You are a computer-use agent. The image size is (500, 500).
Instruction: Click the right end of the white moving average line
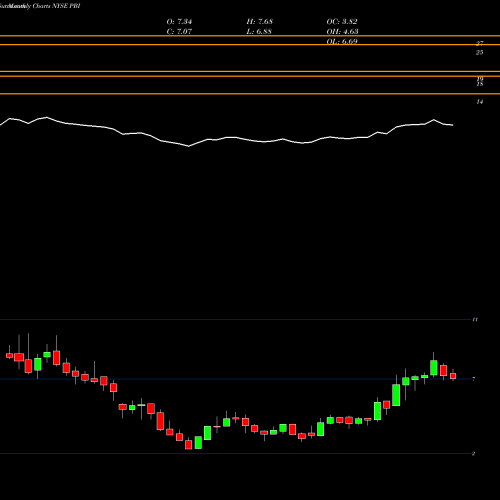click(452, 125)
